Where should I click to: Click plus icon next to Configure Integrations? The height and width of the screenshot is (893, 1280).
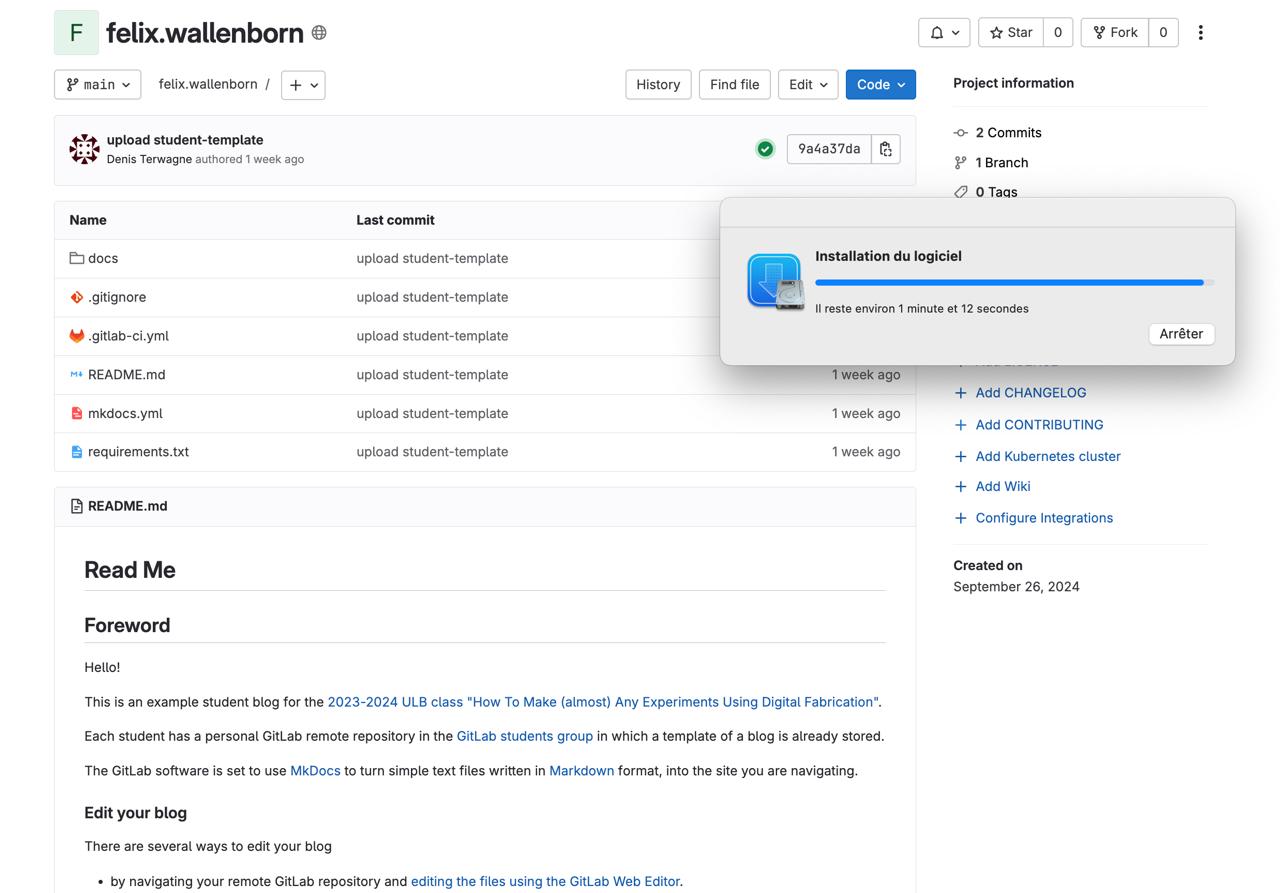tap(961, 518)
